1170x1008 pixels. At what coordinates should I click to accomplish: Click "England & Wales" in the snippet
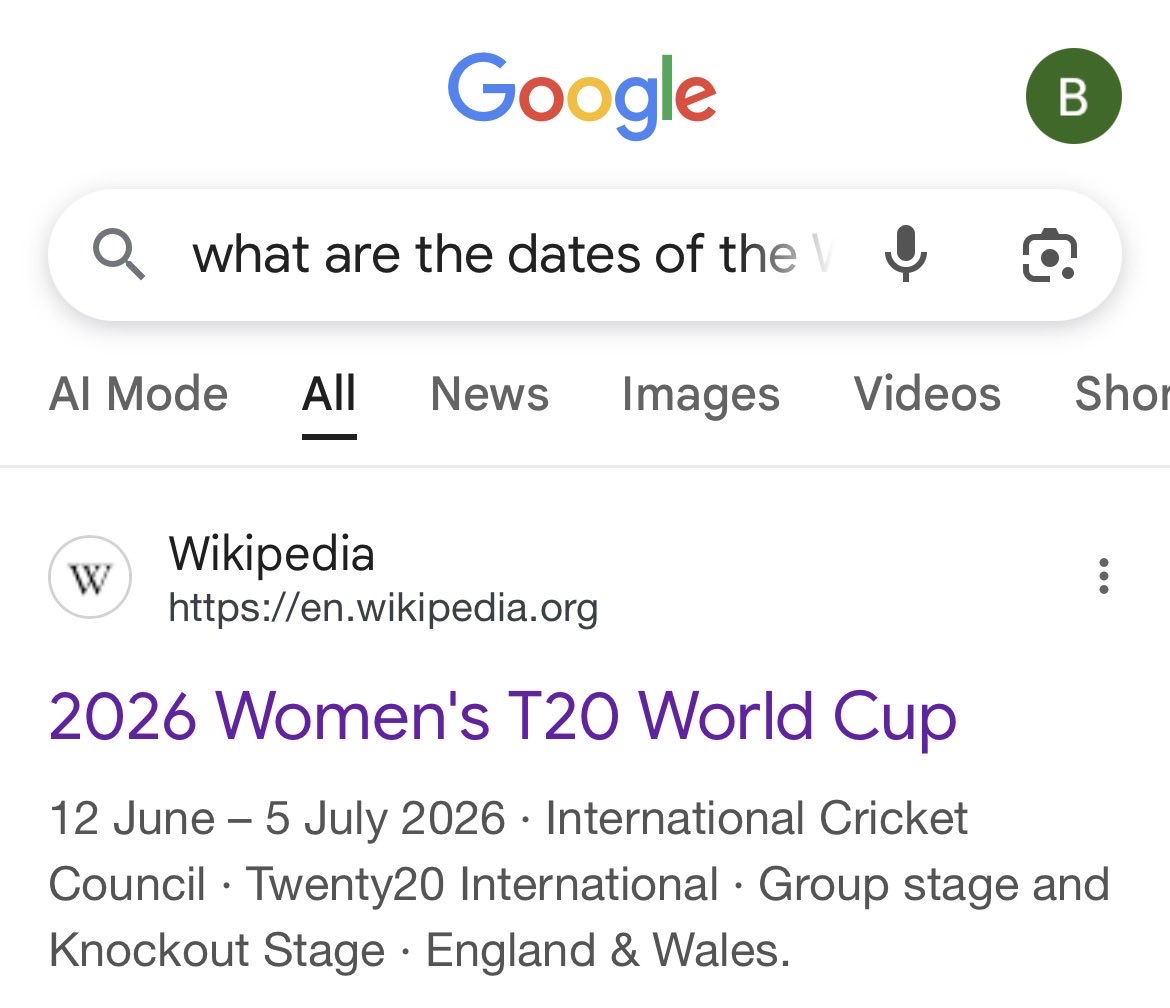[607, 950]
